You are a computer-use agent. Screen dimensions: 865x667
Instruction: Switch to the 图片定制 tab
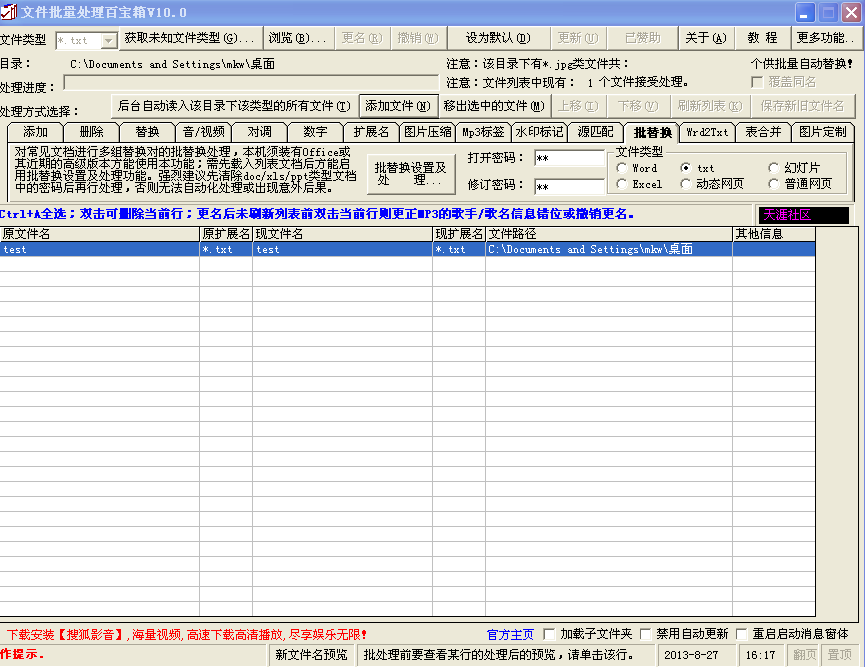[823, 132]
